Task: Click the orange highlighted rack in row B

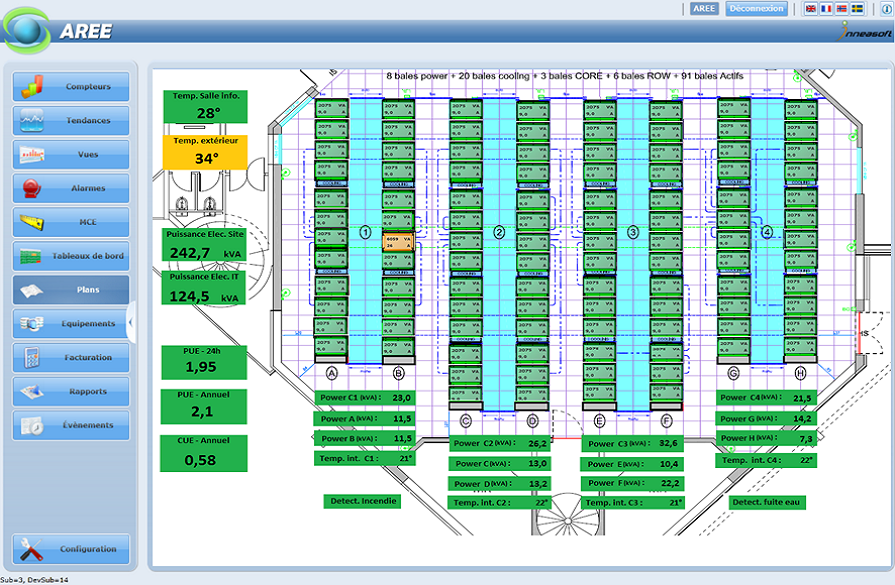Action: click(398, 242)
